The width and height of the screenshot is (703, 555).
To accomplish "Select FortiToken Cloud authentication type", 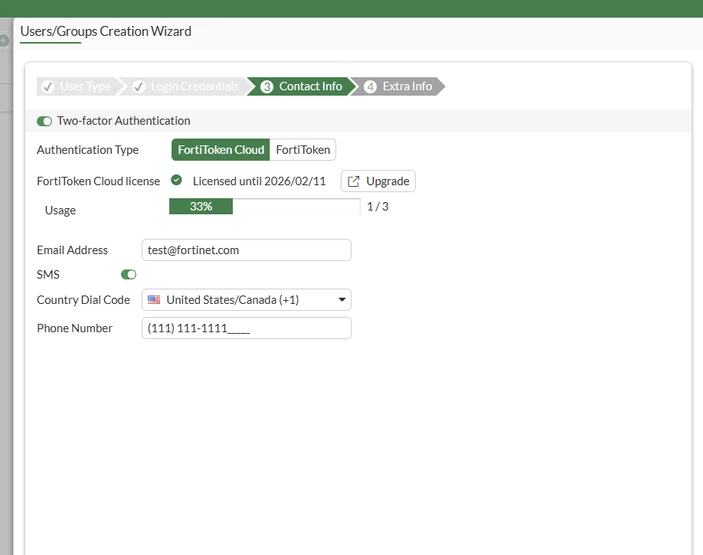I will click(x=221, y=150).
